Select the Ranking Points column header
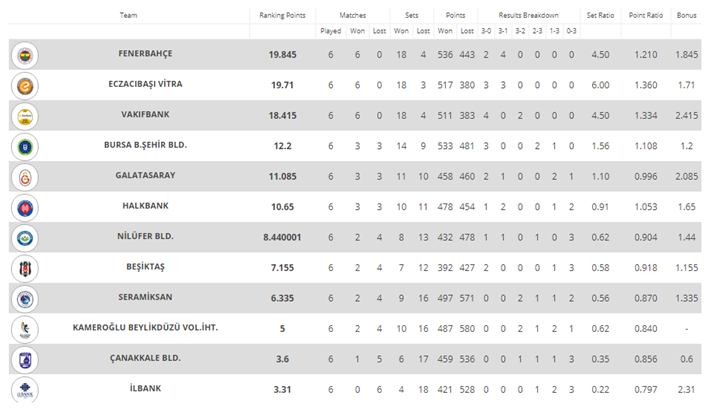 tap(282, 15)
